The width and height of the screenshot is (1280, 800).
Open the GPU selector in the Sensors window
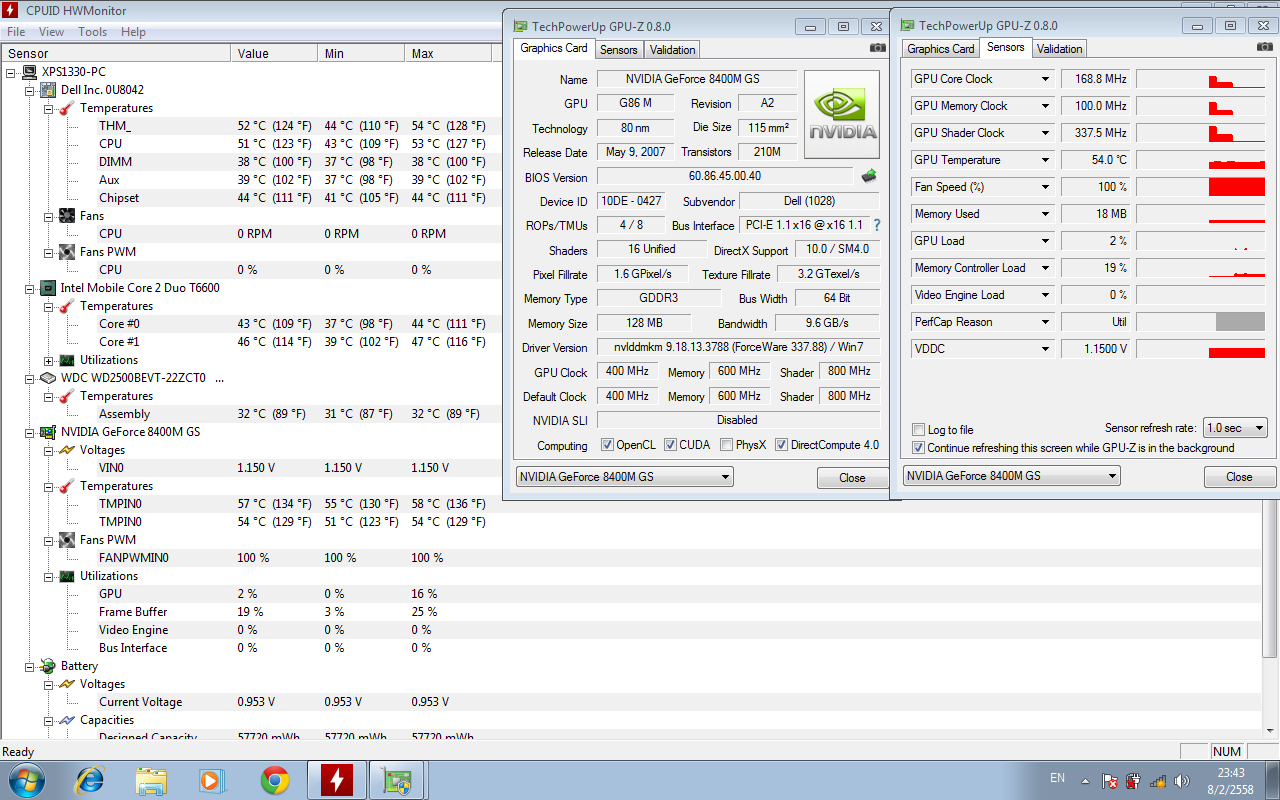pos(1011,476)
